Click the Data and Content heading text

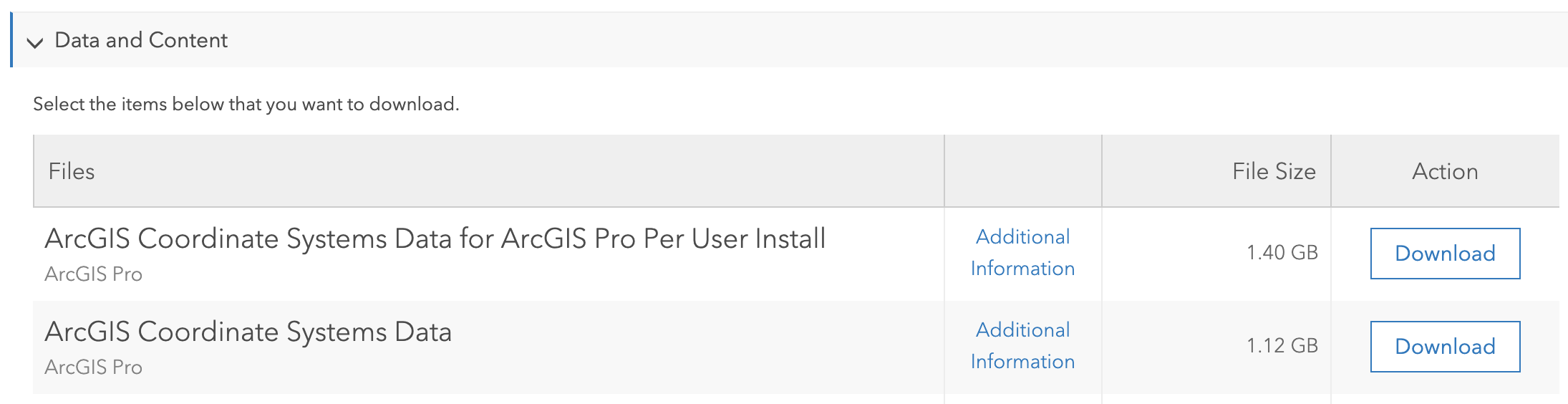141,40
